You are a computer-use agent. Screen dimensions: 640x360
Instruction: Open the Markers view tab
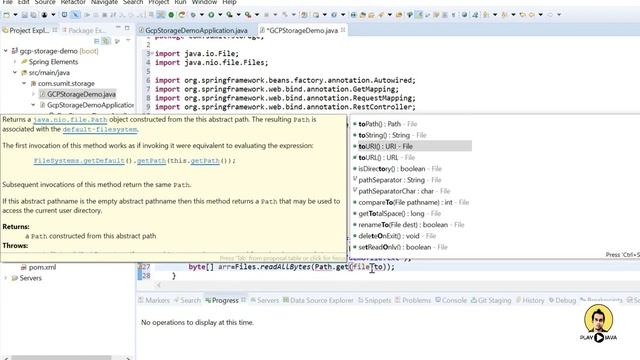(x=153, y=300)
